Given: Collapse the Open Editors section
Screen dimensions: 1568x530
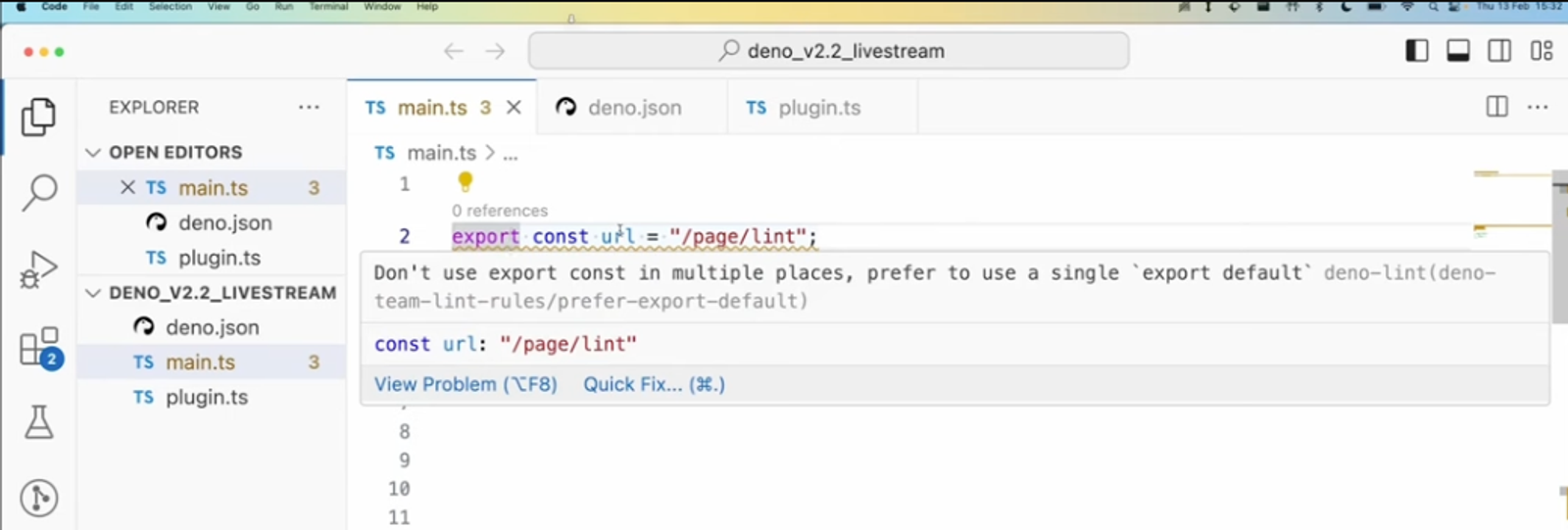Looking at the screenshot, I should pyautogui.click(x=93, y=153).
